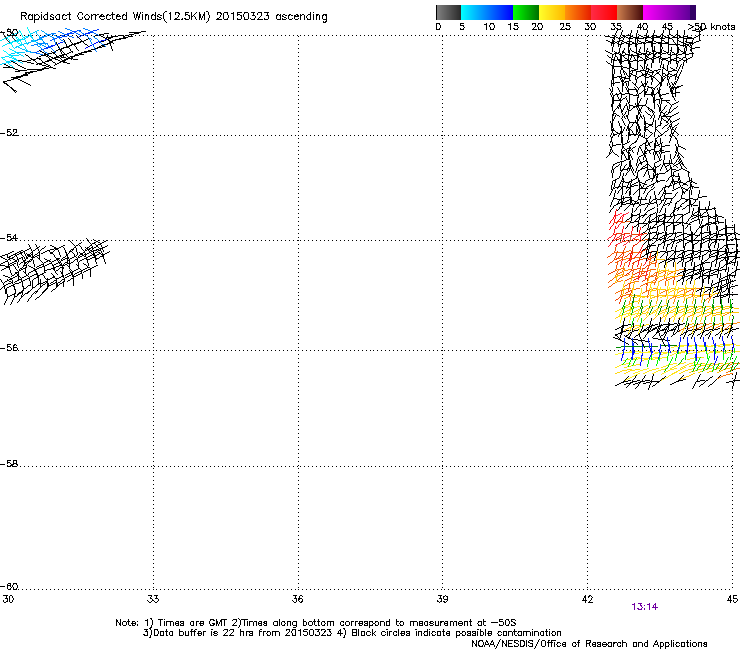Click the longitude label 45

point(732,599)
